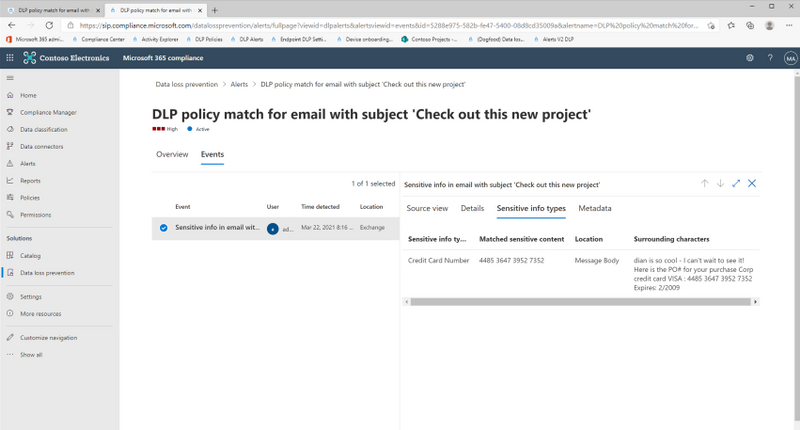Click Show all in navigation

[x=31, y=355]
